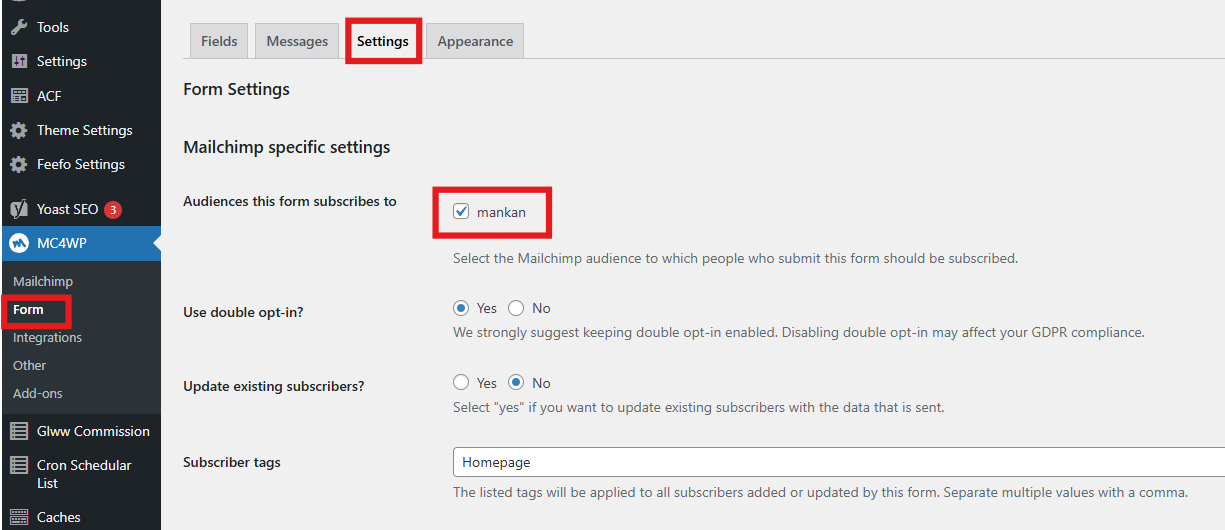Click the Tools wrench icon
Viewport: 1225px width, 530px height.
click(x=19, y=27)
